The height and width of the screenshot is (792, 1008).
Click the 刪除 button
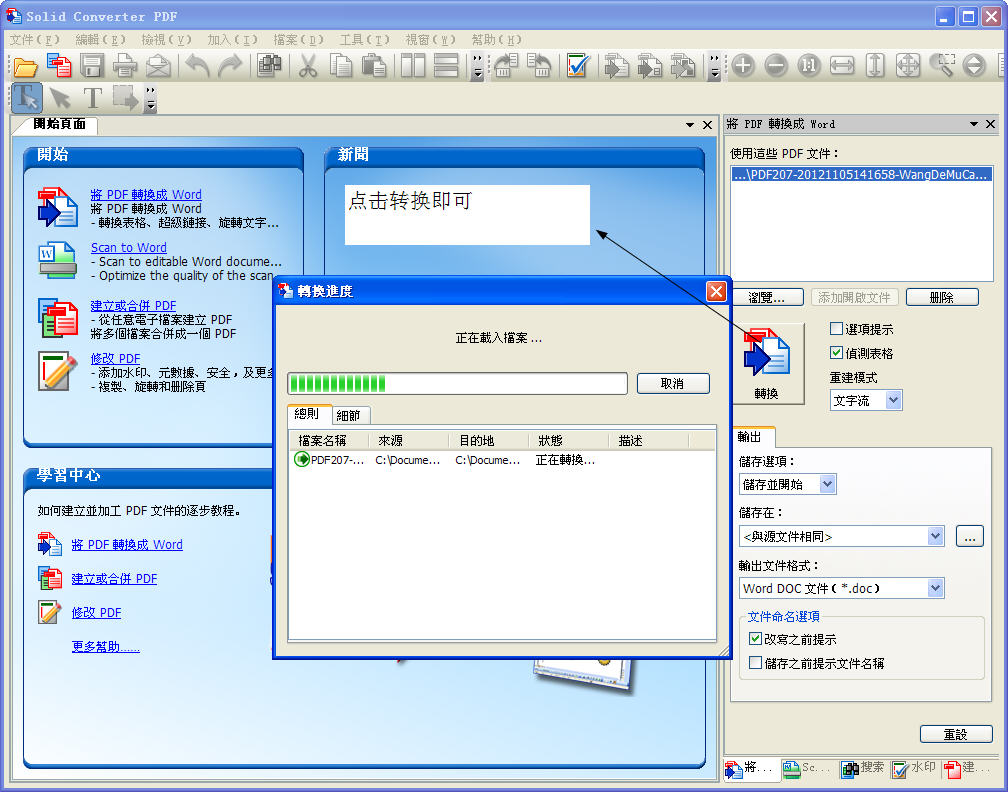click(x=942, y=297)
